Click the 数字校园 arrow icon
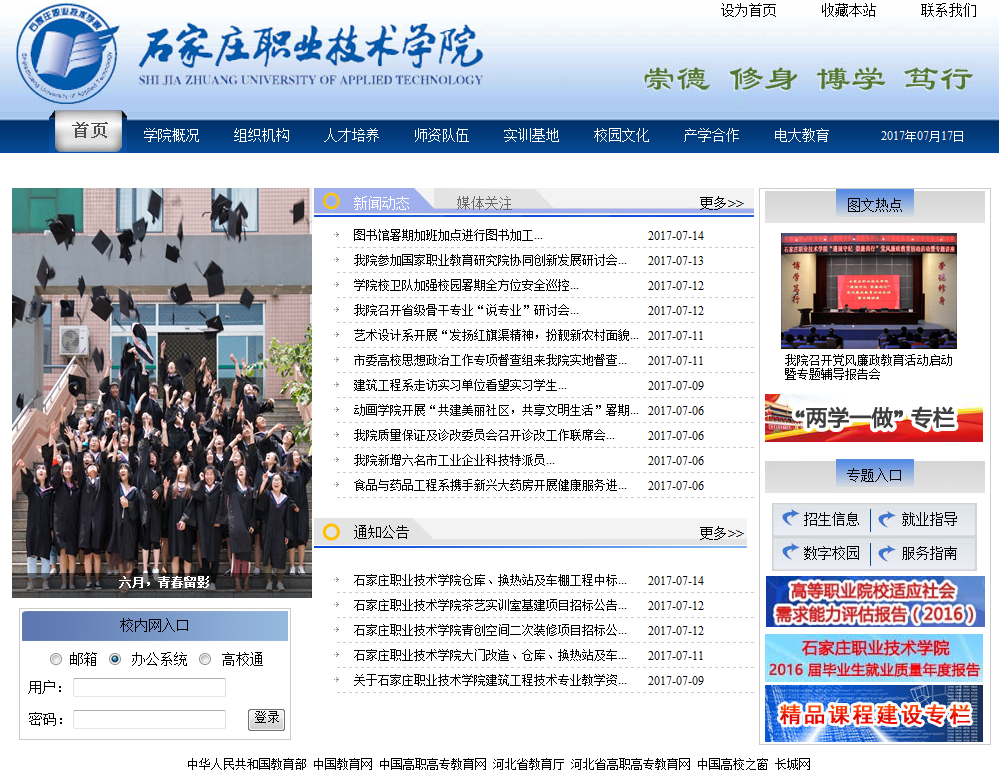Screen dimensions: 1003x771 pyautogui.click(x=790, y=552)
